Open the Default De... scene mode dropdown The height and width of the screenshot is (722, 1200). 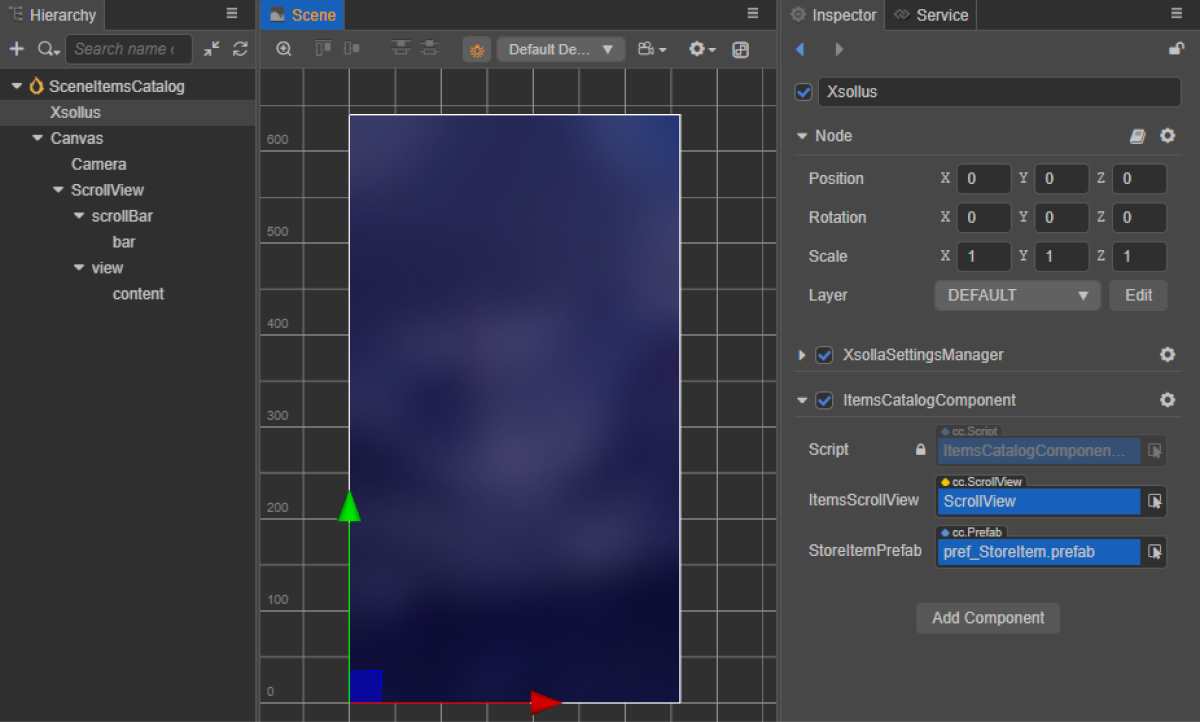560,49
